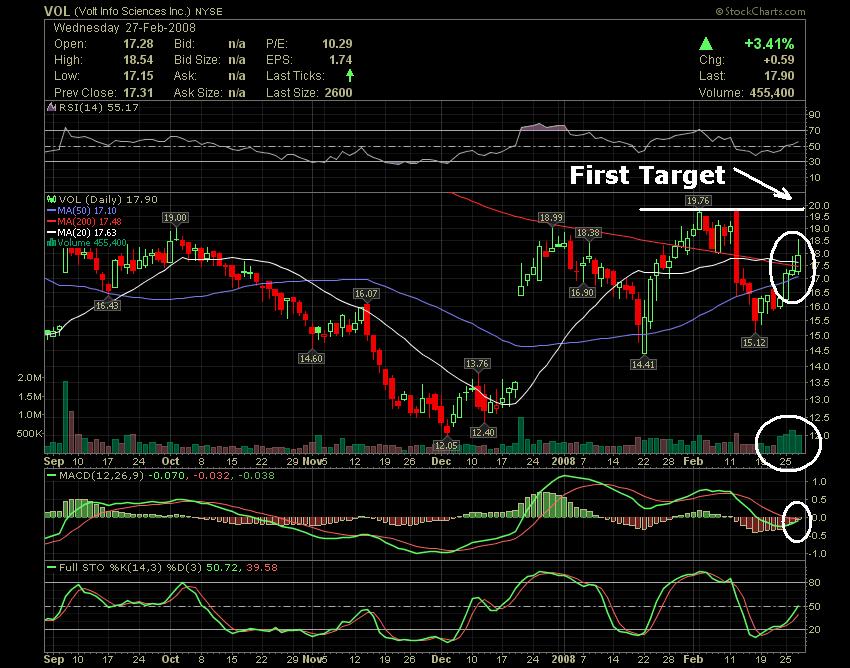Click the MA(20) 17.63 legend text
Screen dimensions: 850x668
87,232
